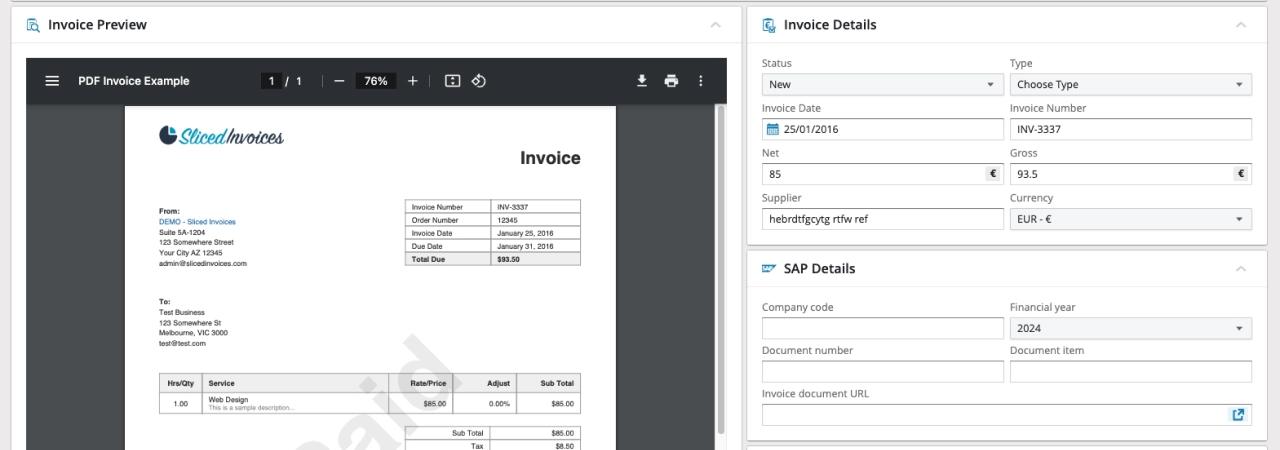Download the PDF invoice
Image resolution: width=1280 pixels, height=450 pixels.
[x=642, y=81]
